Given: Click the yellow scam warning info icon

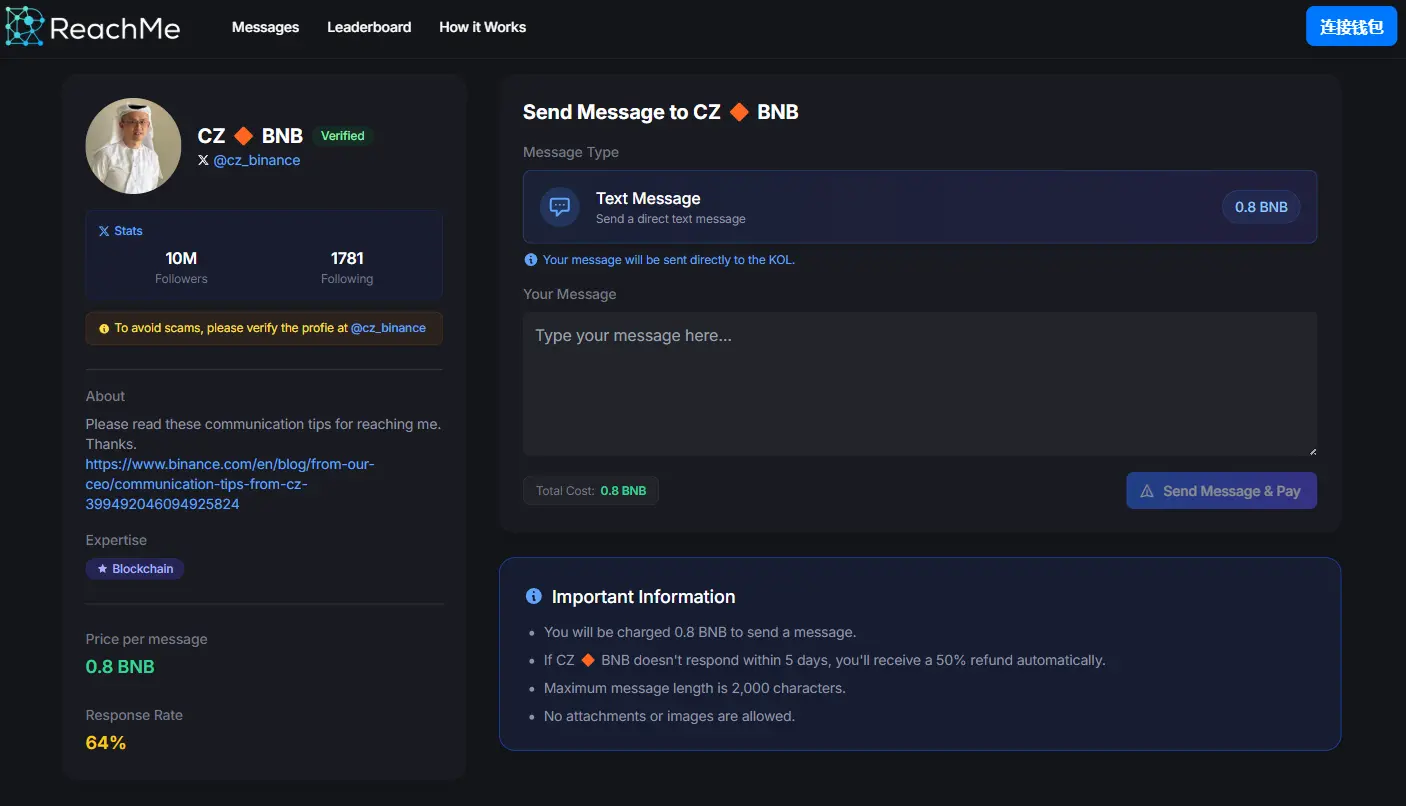Looking at the screenshot, I should click(x=104, y=328).
